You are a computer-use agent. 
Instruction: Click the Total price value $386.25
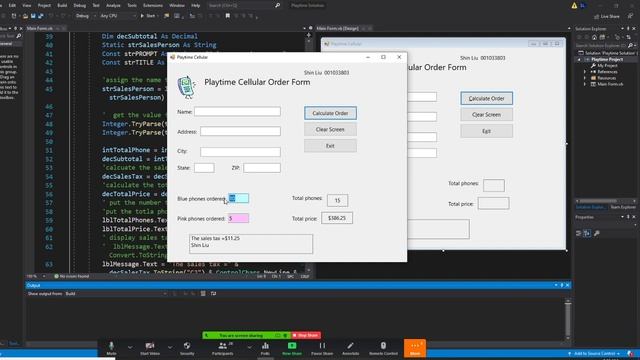337,218
